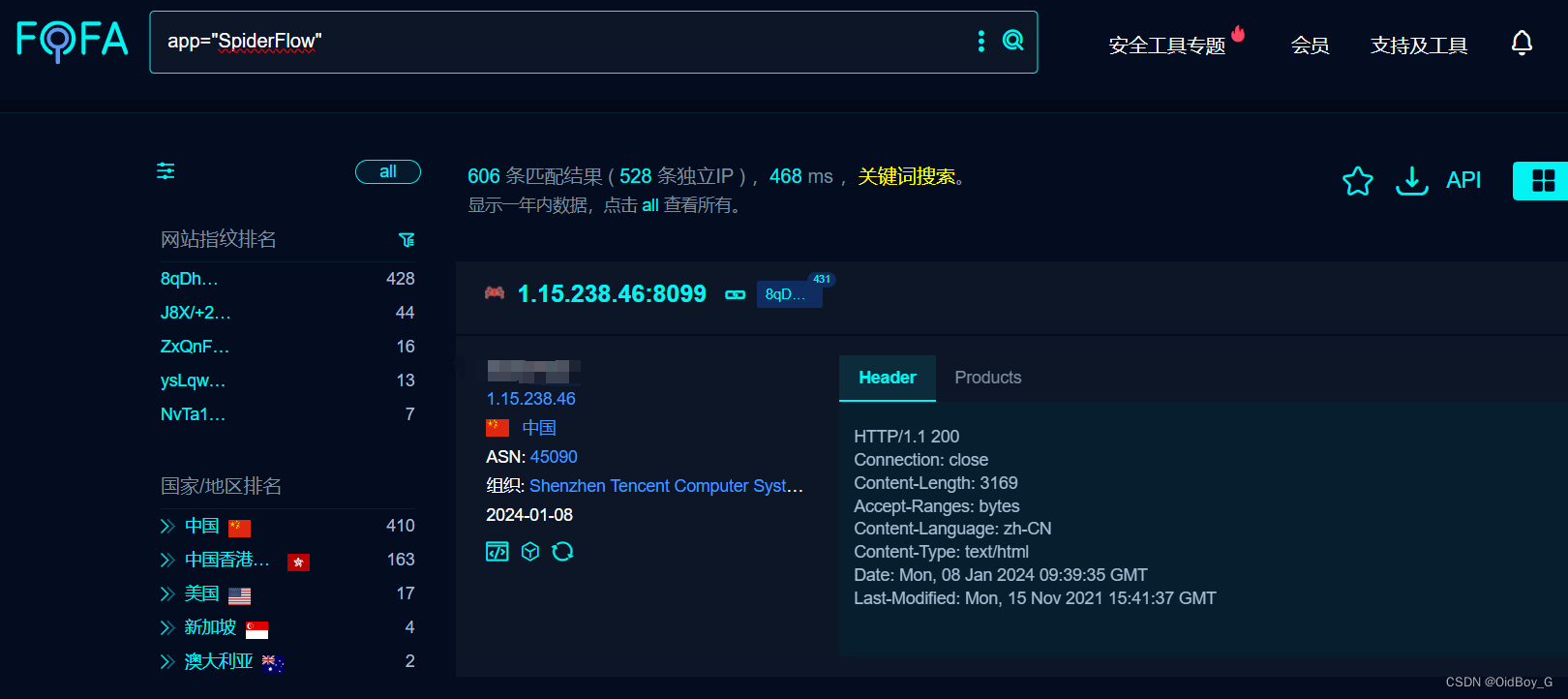Click the FOFA logo
The image size is (1568, 699).
pyautogui.click(x=73, y=41)
